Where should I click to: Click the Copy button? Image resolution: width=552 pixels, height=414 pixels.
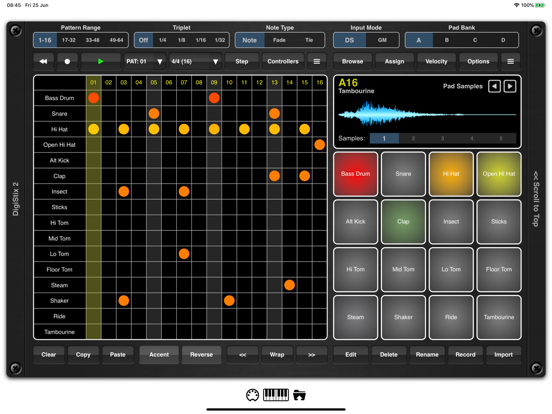(83, 355)
